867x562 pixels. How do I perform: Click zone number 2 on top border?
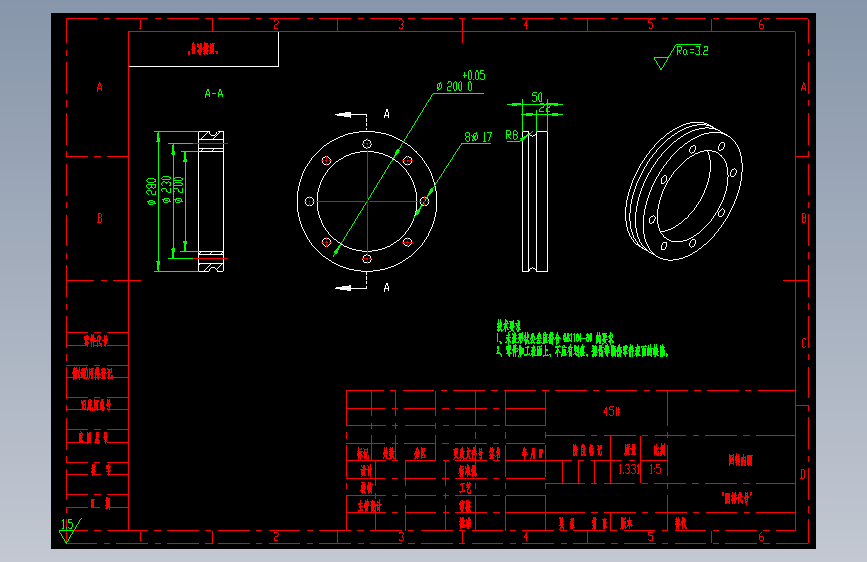point(276,24)
